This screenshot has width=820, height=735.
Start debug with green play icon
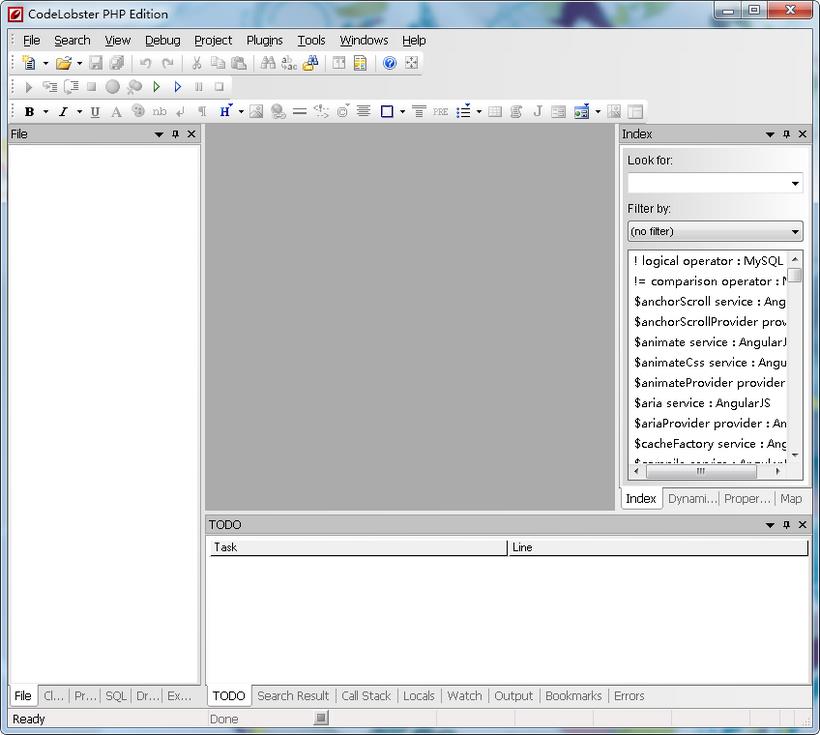156,86
